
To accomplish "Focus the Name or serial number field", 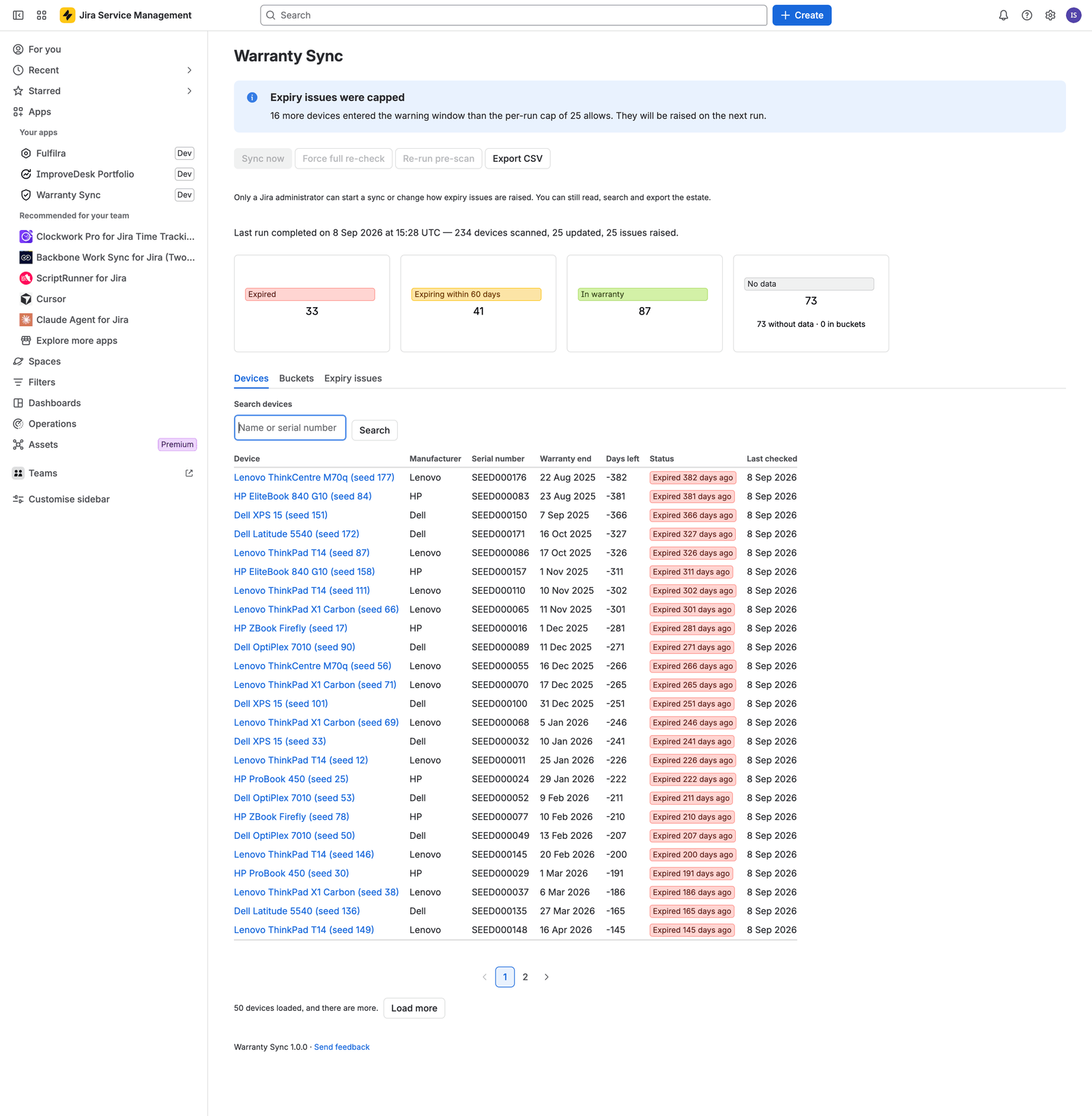I will tap(290, 428).
